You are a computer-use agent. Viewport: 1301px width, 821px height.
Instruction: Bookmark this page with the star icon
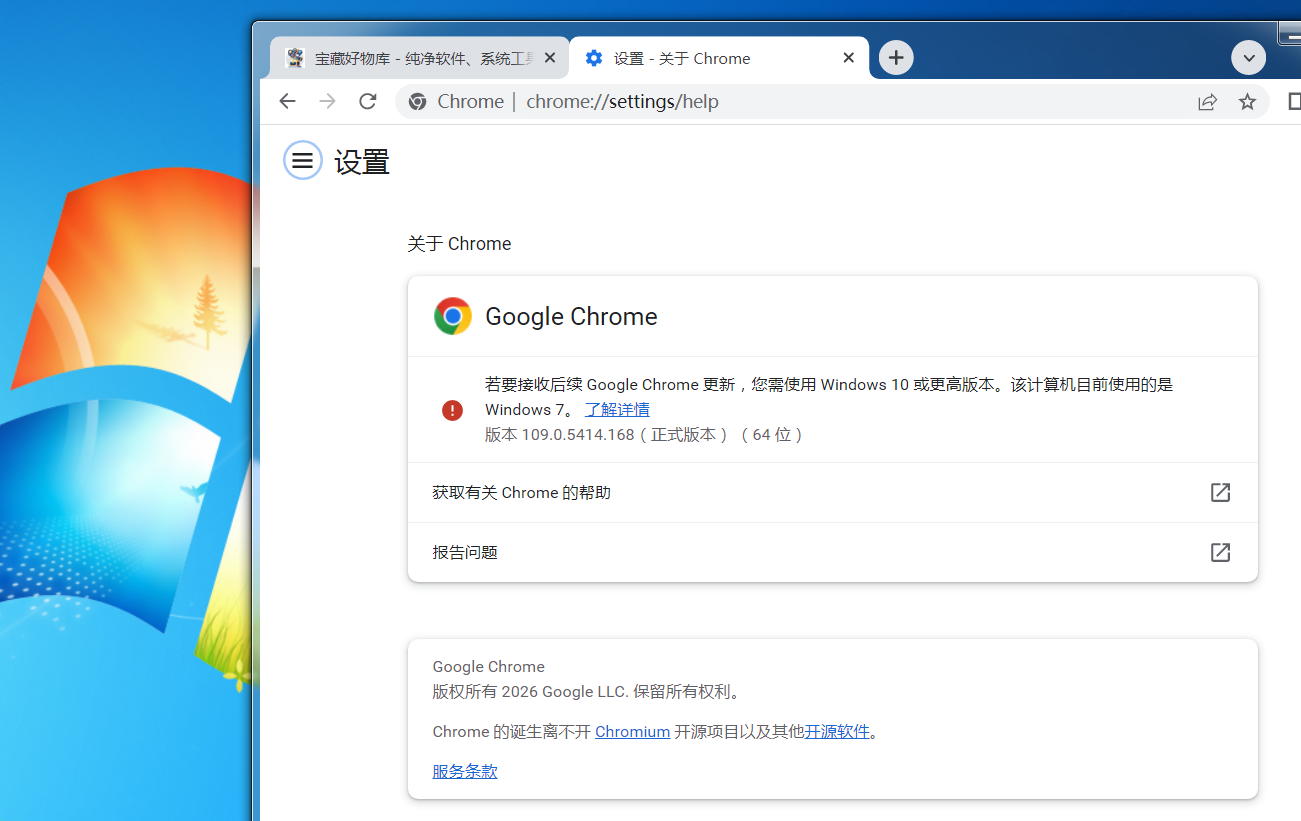tap(1247, 101)
